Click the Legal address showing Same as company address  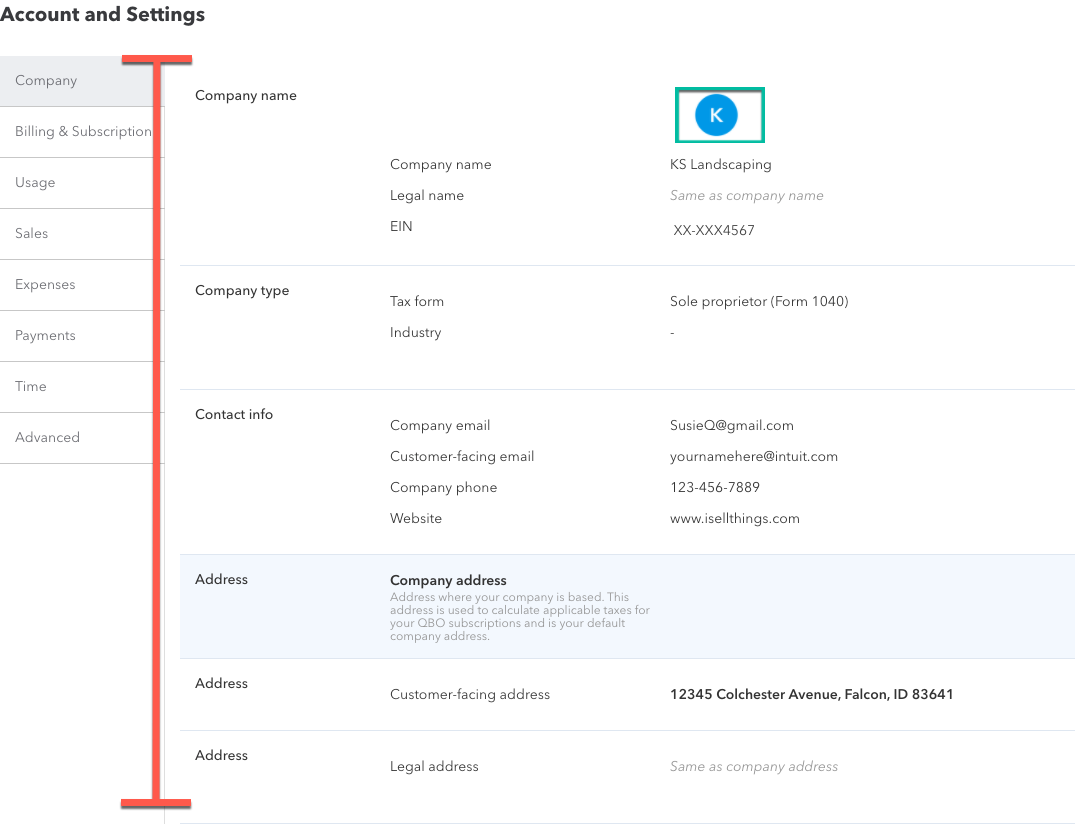(753, 766)
